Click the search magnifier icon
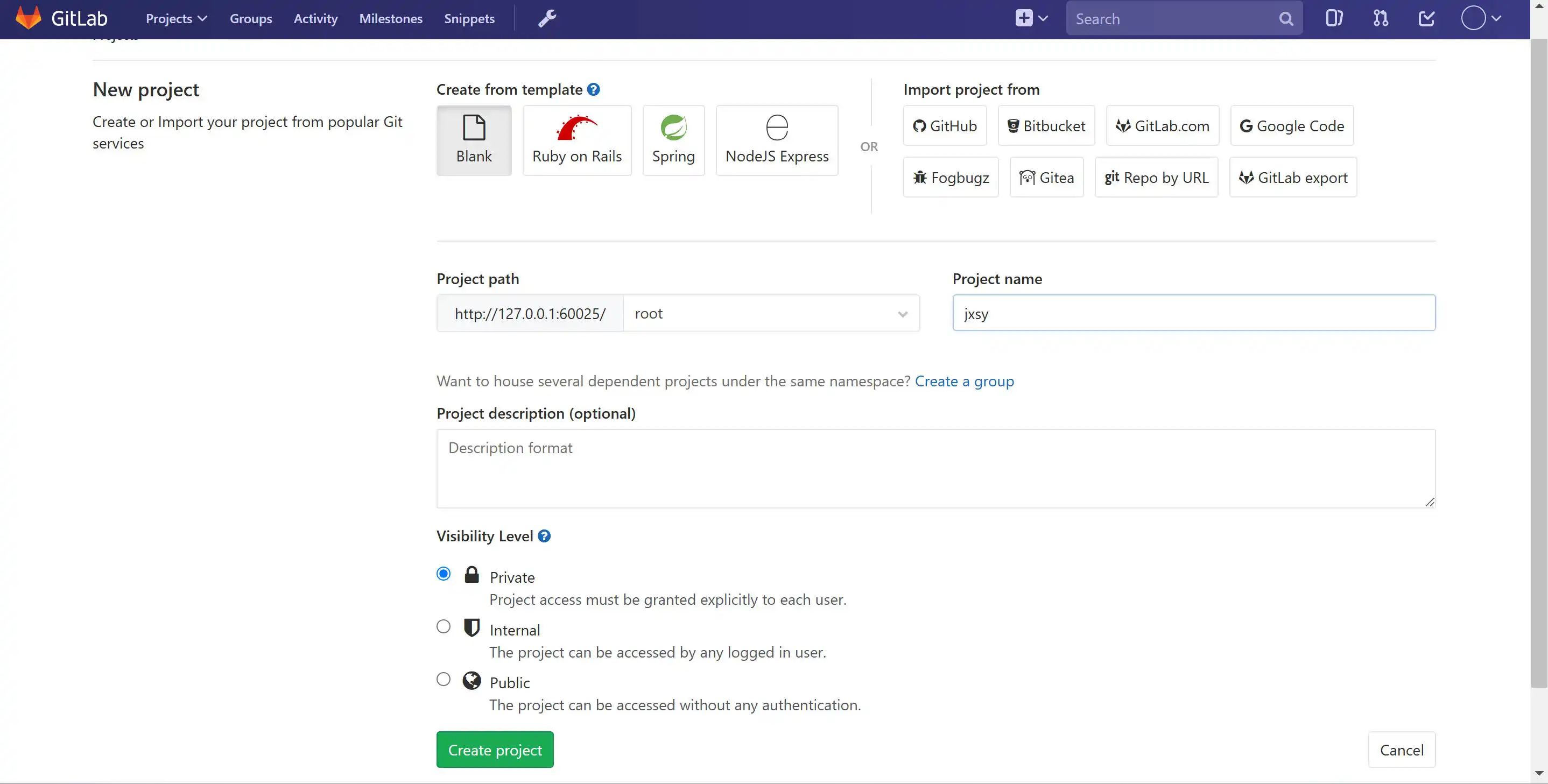Screen dimensions: 1548x784 1285,19
